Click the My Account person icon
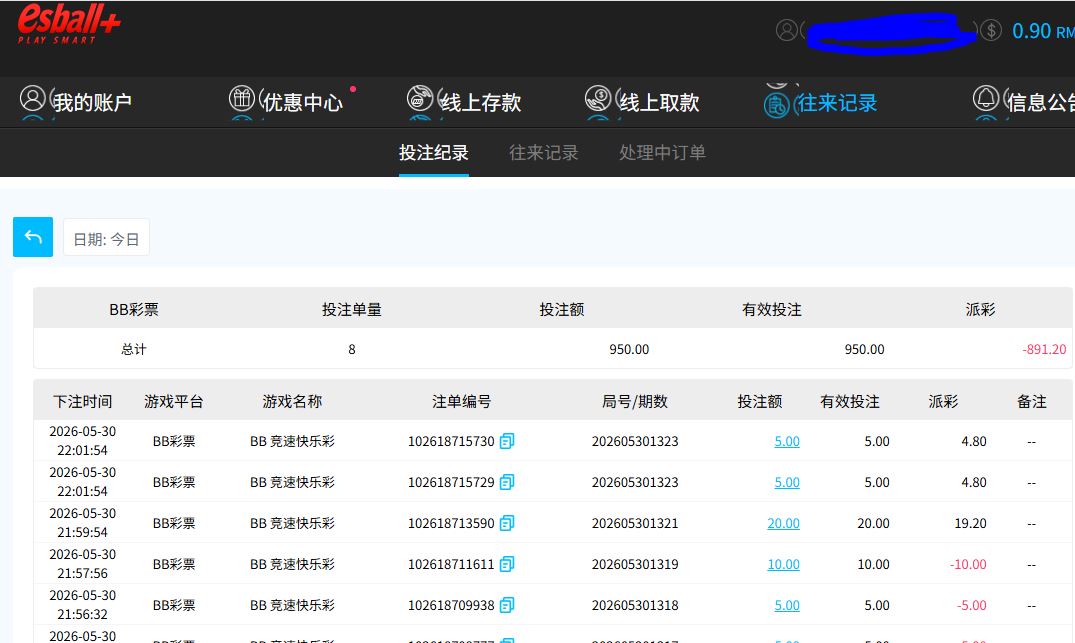 [32, 99]
